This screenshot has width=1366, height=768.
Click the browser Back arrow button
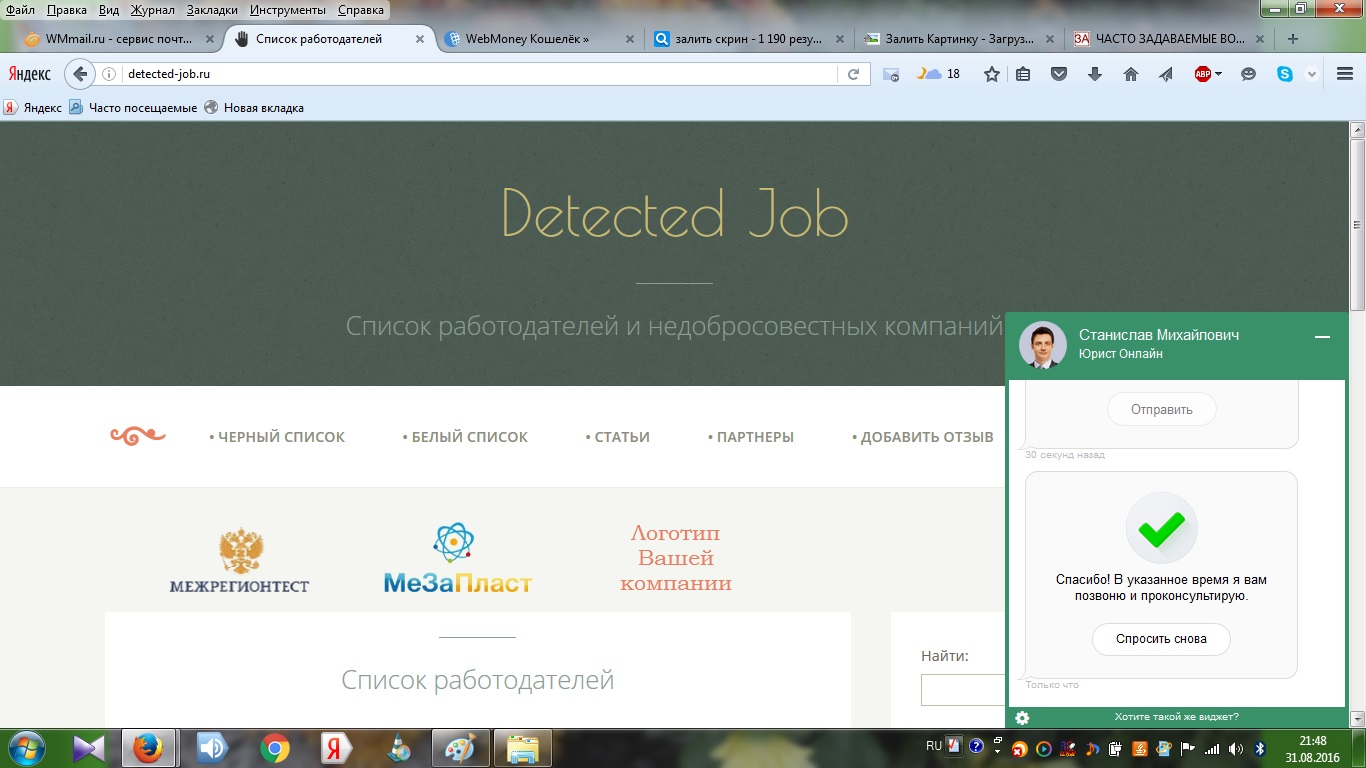80,74
